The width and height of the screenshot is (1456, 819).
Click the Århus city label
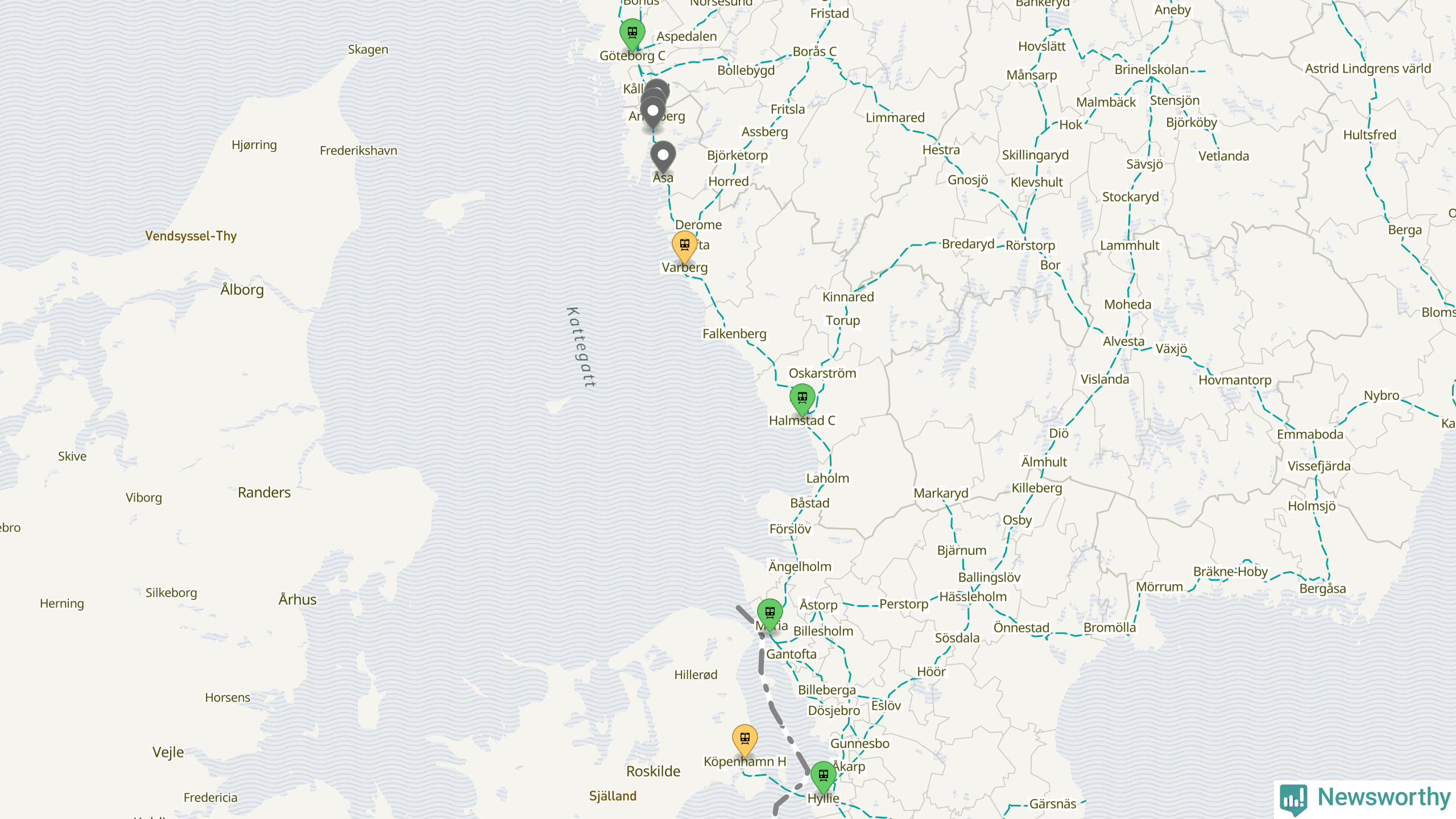point(297,599)
